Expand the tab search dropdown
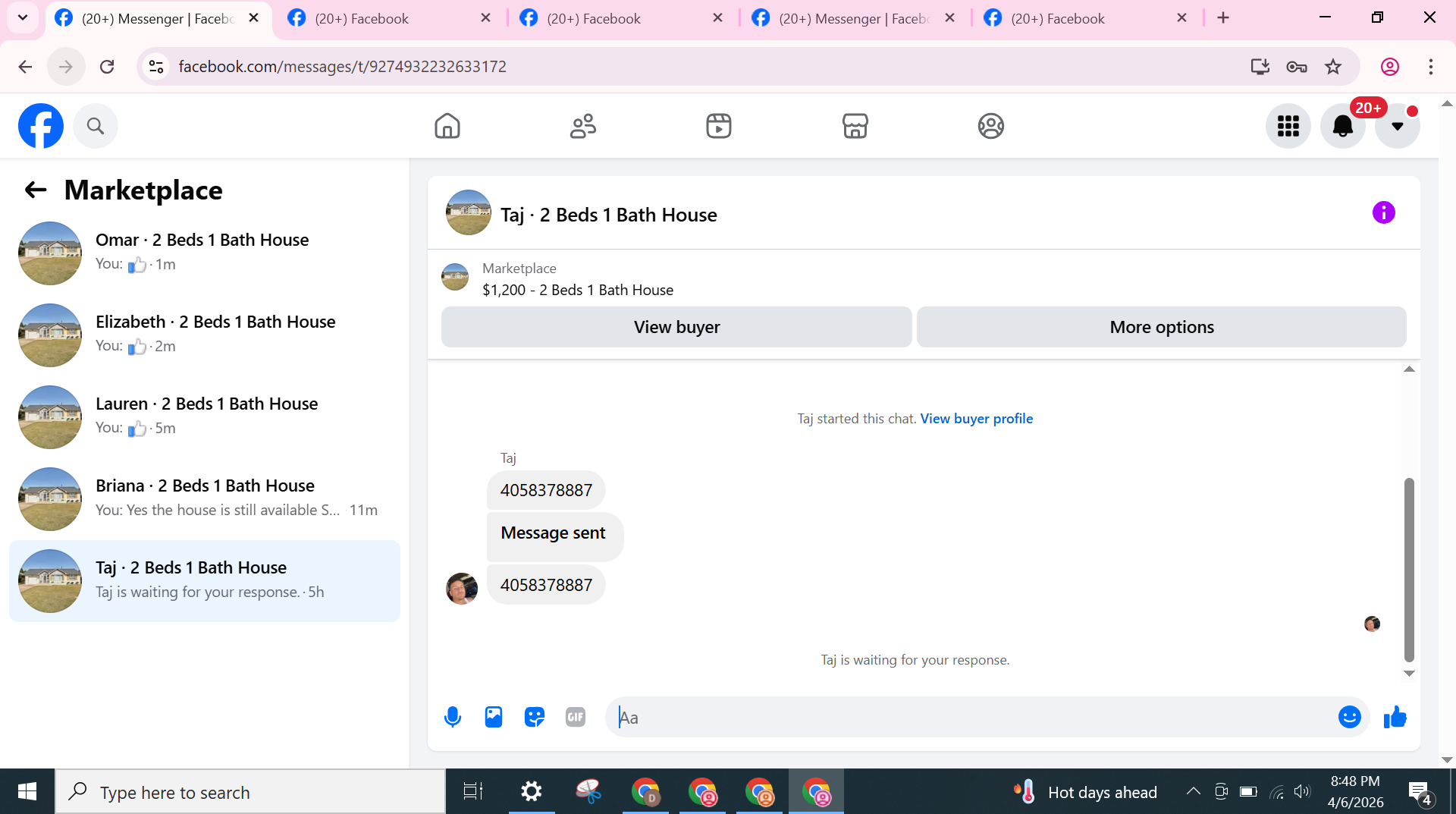The width and height of the screenshot is (1456, 814). click(x=23, y=17)
